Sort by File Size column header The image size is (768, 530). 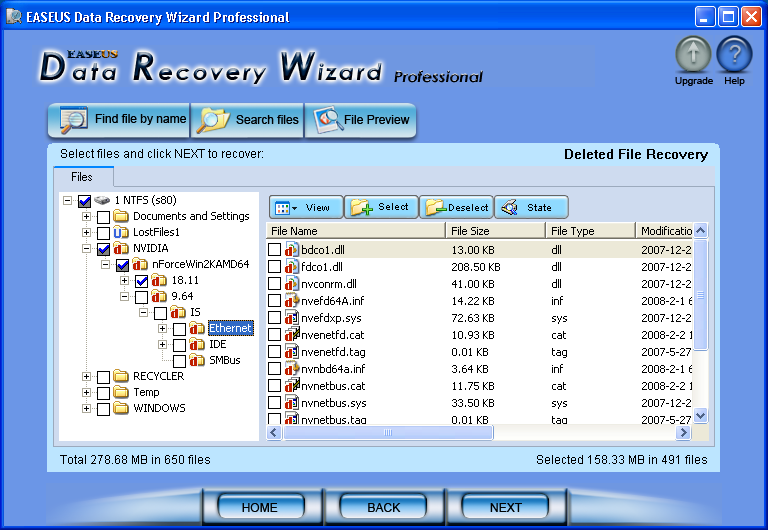(x=495, y=231)
